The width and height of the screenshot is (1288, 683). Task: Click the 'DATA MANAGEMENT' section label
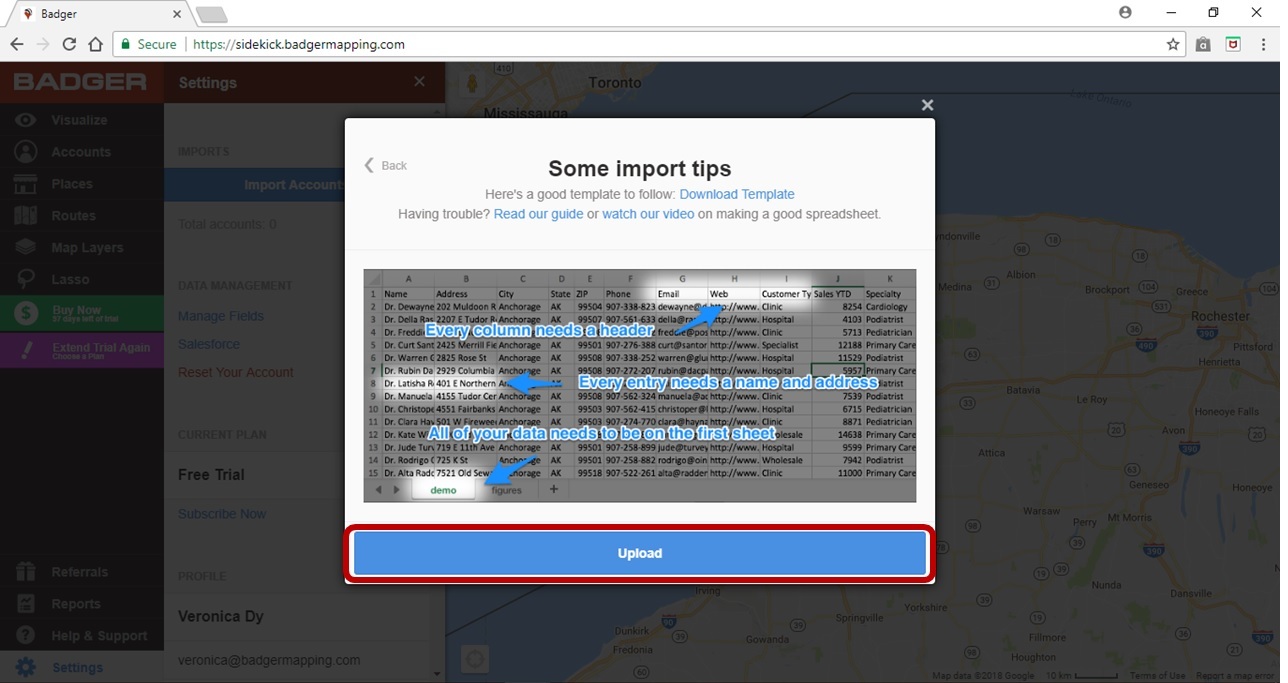tap(235, 286)
